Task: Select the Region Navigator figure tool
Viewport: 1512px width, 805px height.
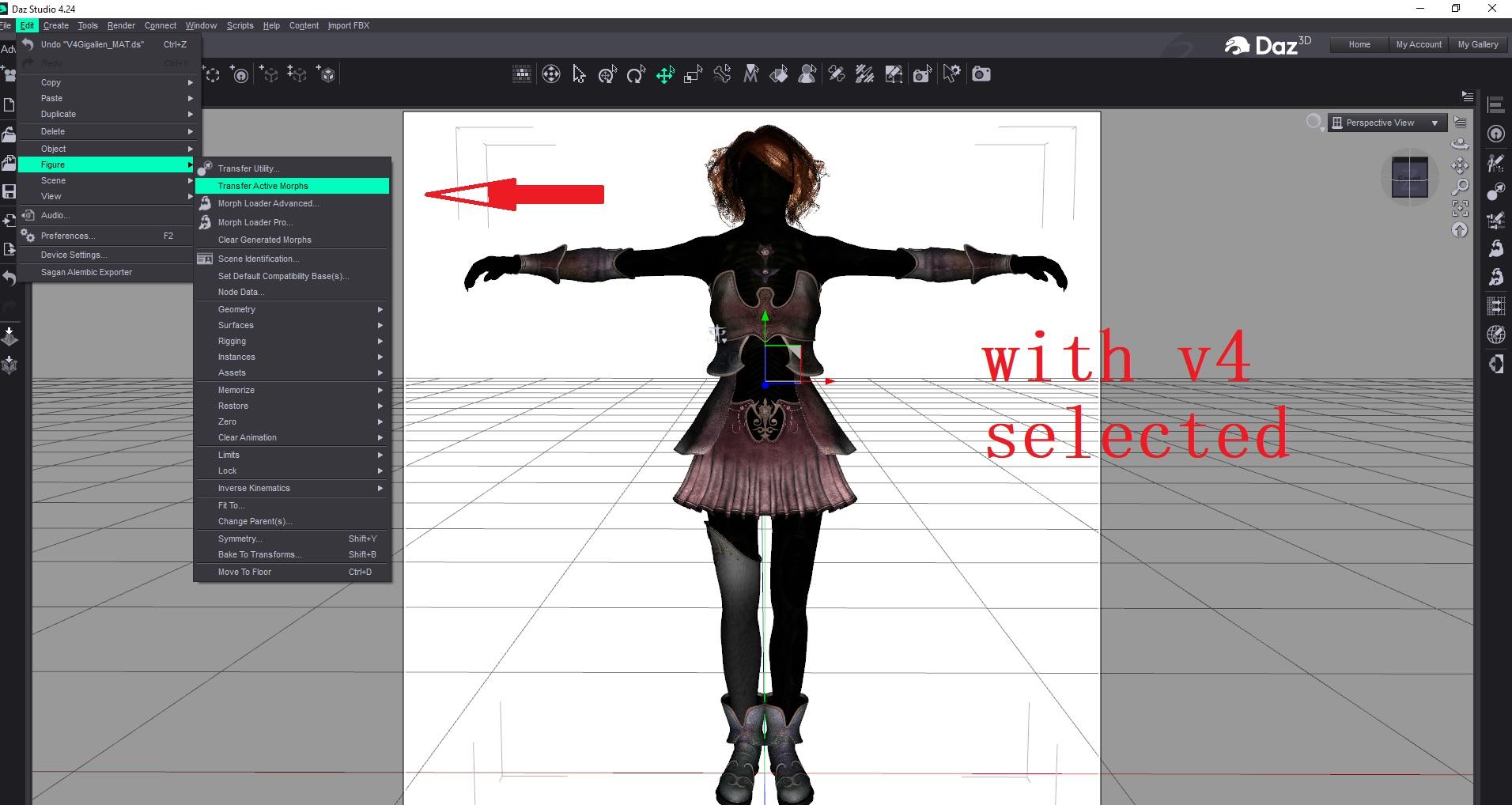Action: coord(807,74)
